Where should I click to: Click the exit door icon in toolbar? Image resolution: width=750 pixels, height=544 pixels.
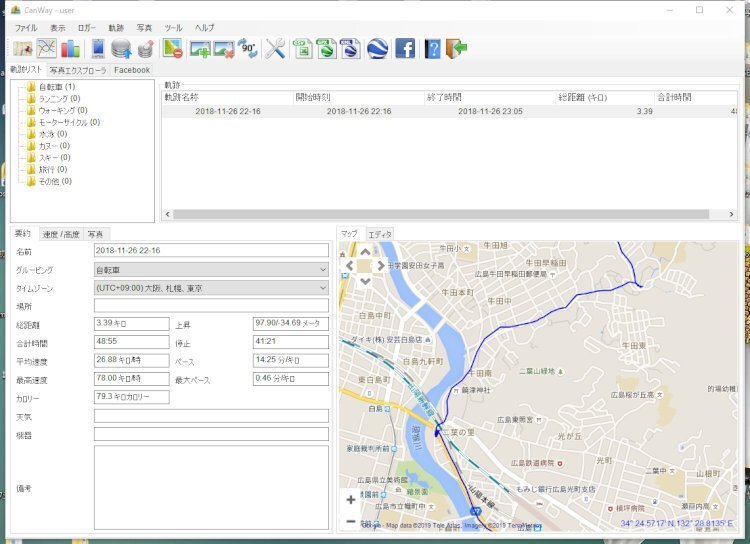457,48
